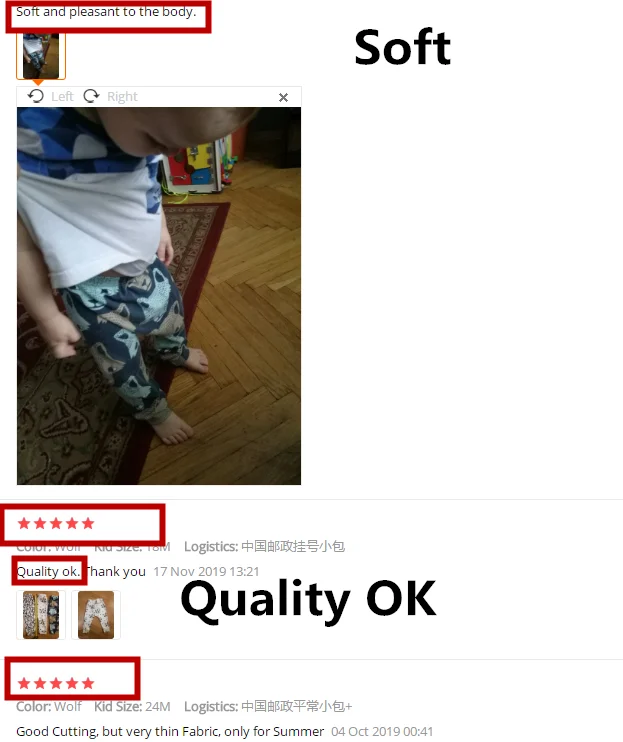
Task: Select the Left rotation label
Action: coord(62,97)
